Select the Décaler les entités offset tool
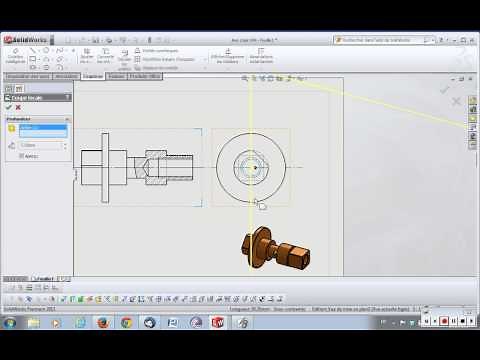The width and height of the screenshot is (480, 360). 124,59
